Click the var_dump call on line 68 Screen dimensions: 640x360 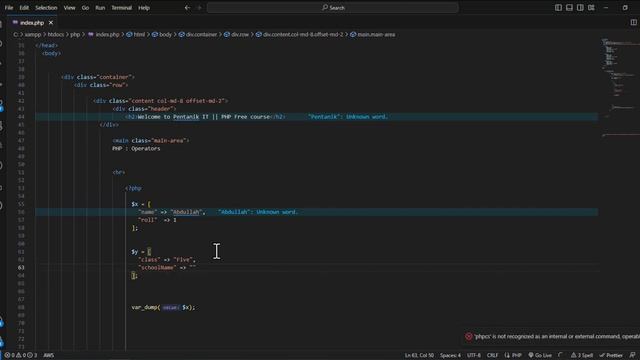point(163,307)
